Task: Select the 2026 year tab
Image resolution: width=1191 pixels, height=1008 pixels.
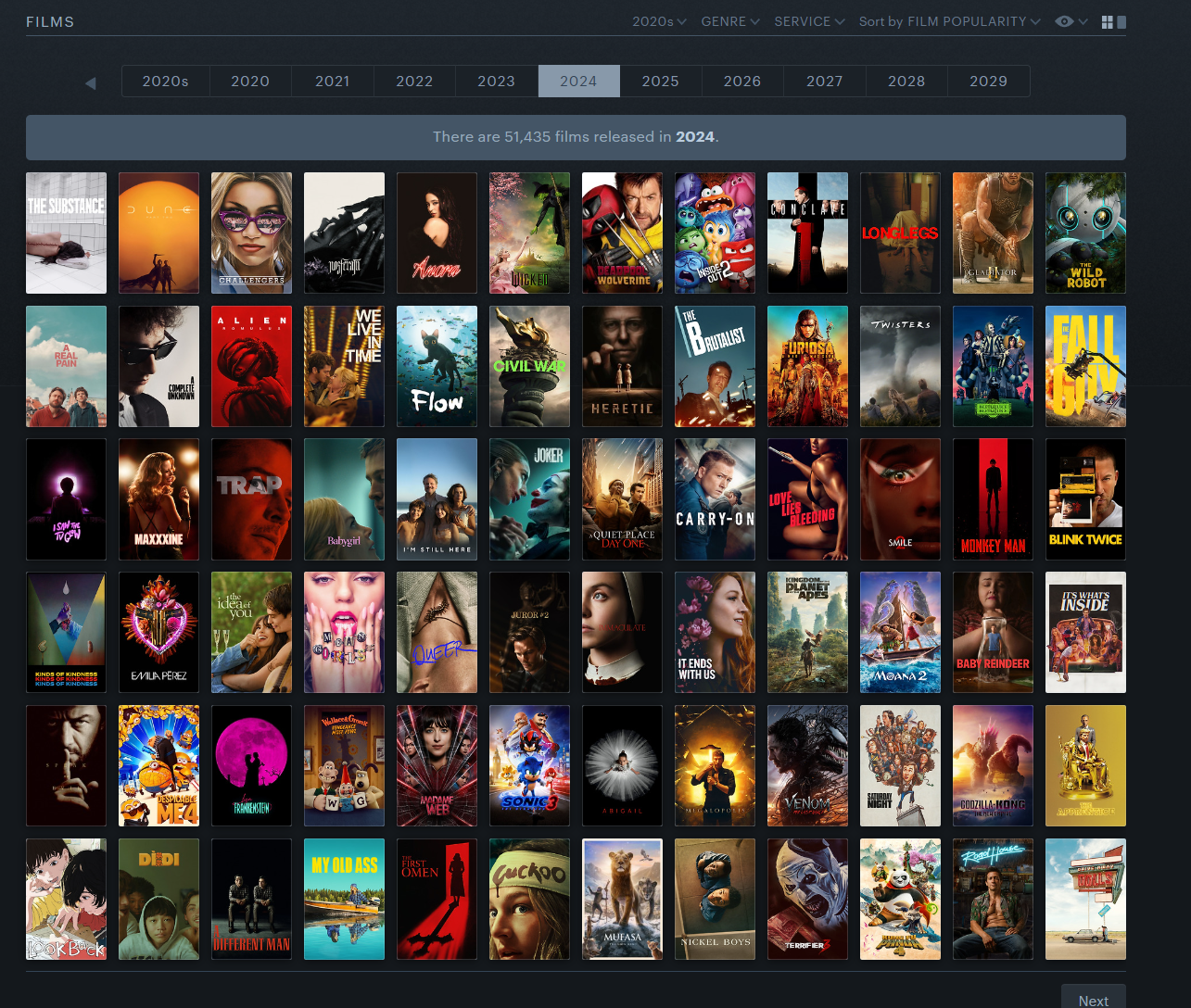Action: 742,82
